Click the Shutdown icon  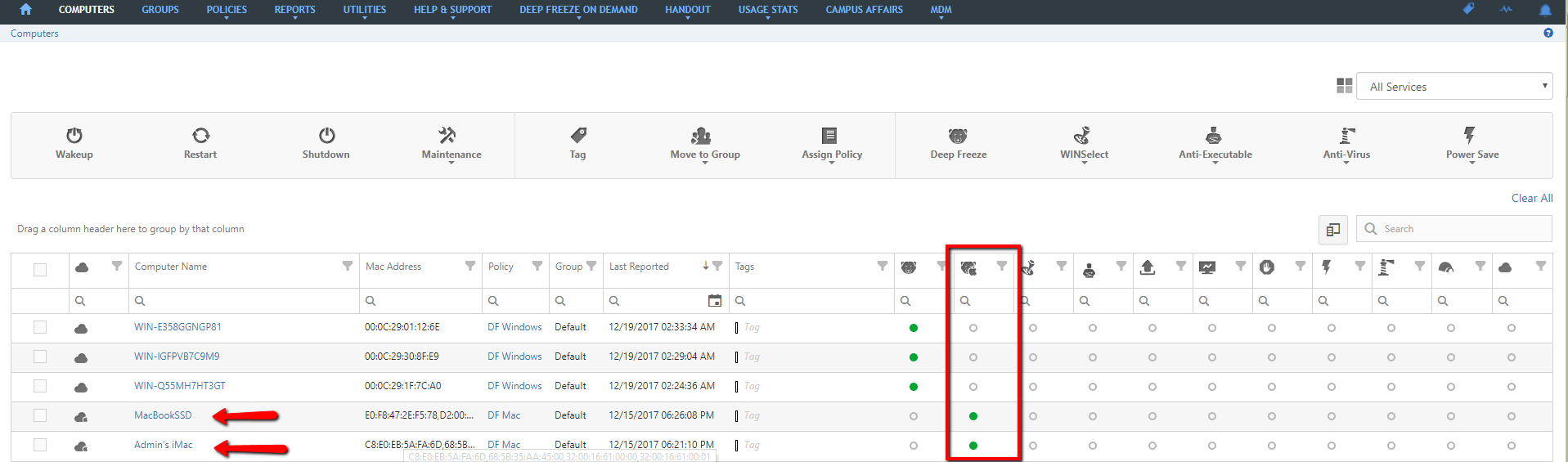[x=326, y=135]
